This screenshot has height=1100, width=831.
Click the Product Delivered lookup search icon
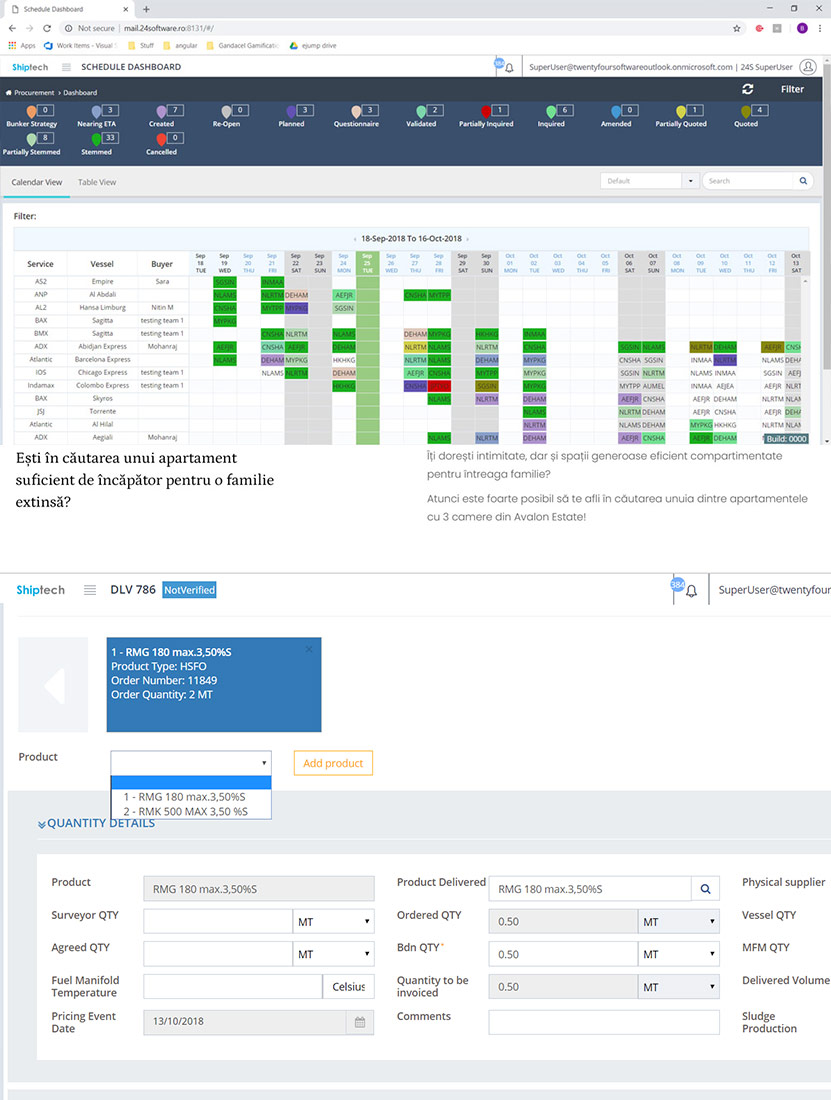click(705, 889)
